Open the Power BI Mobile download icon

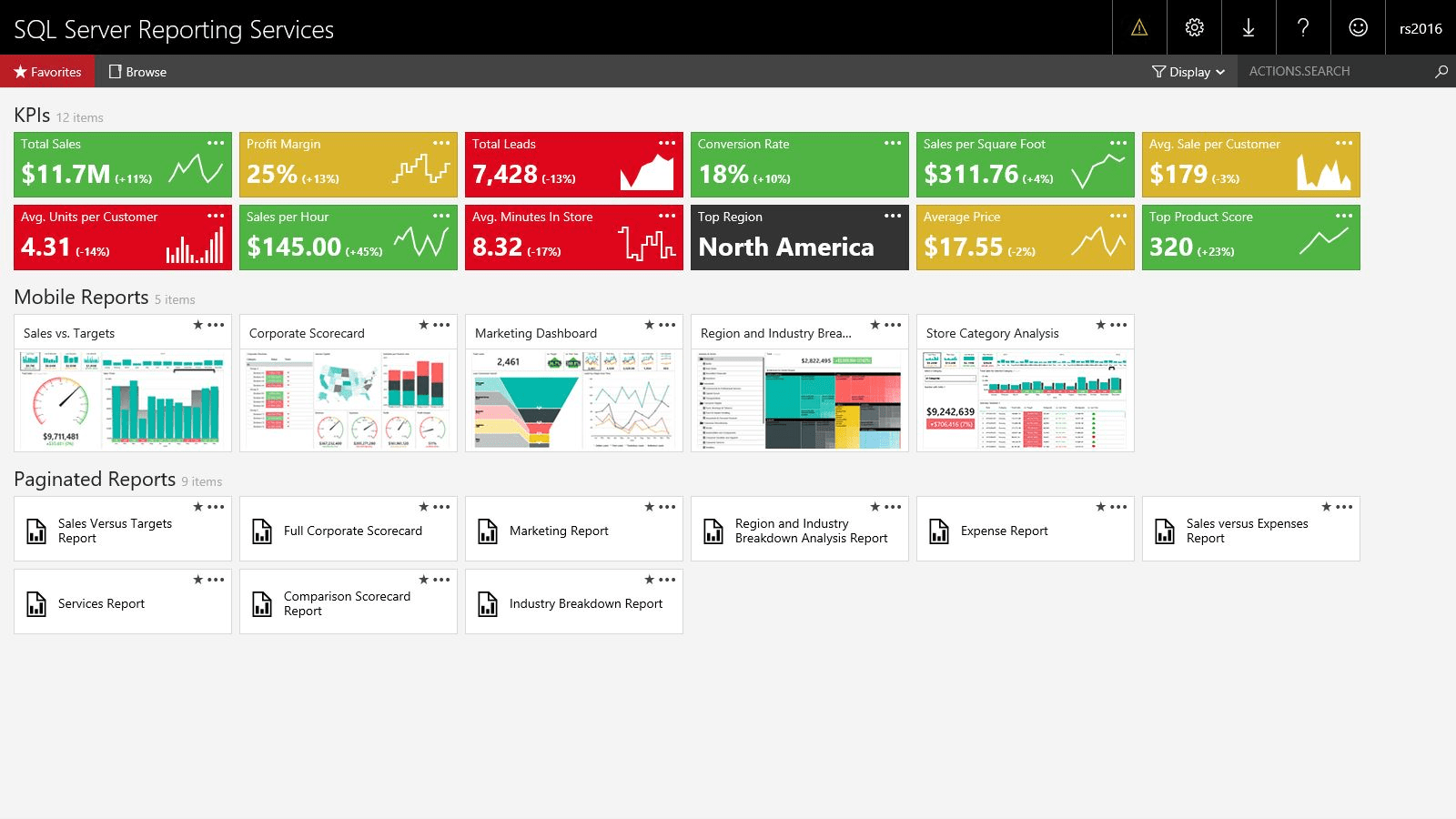tap(1248, 27)
